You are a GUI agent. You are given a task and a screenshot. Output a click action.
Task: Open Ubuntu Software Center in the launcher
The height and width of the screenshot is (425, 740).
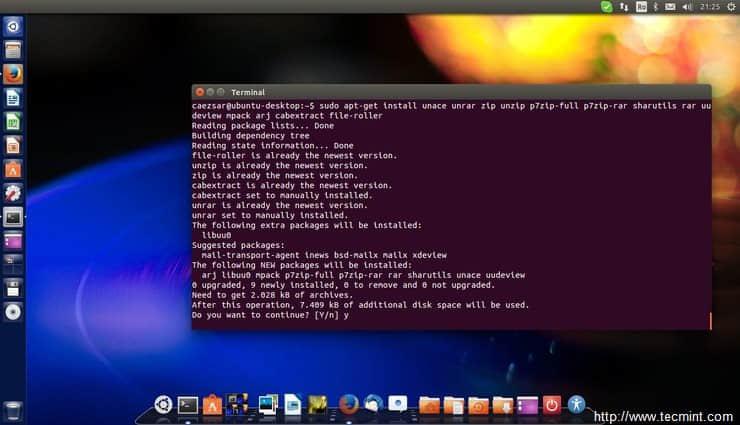[13, 168]
